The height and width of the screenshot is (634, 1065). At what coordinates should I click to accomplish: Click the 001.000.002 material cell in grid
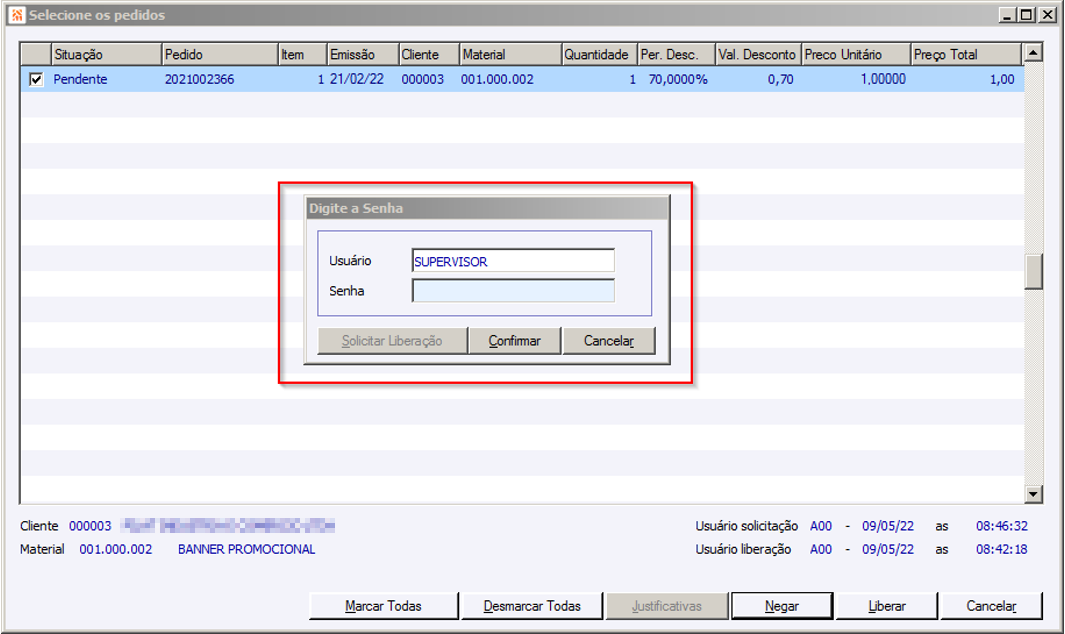497,80
